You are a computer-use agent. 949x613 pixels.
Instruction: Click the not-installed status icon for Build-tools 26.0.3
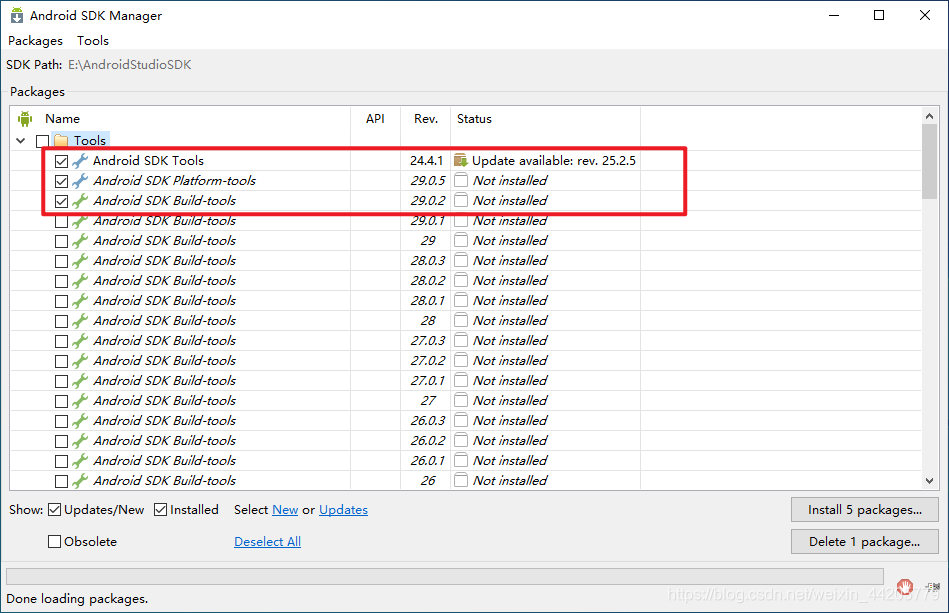click(x=461, y=420)
